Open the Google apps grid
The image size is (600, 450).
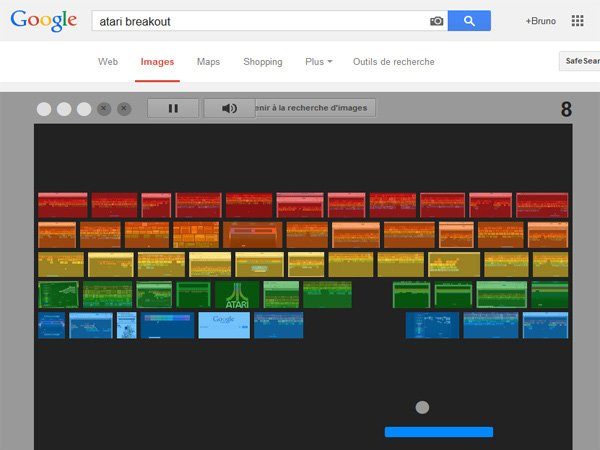tap(577, 21)
